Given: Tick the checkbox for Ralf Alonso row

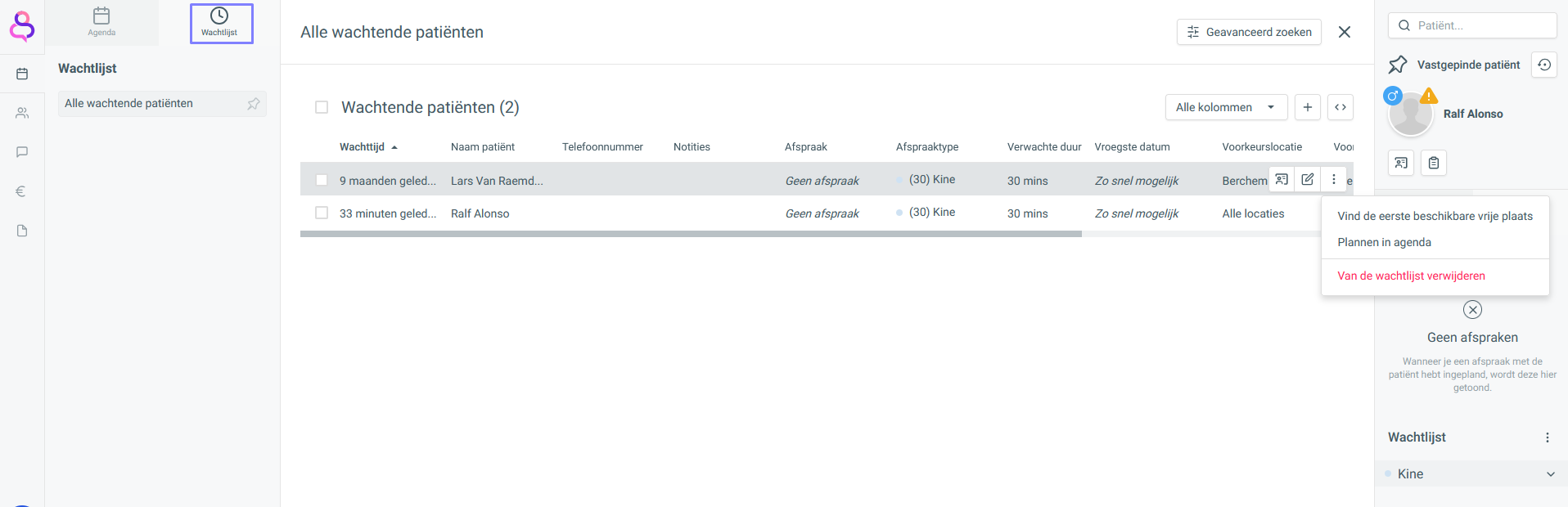Looking at the screenshot, I should tap(322, 213).
